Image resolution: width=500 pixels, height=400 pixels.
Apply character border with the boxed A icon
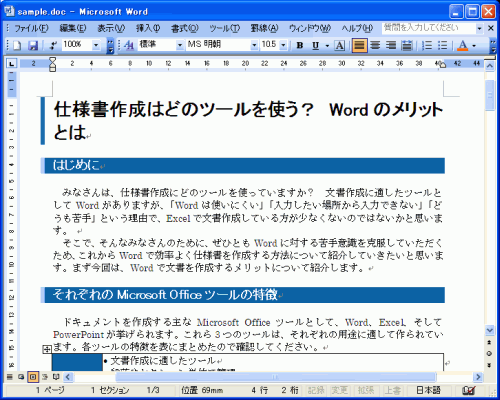[x=339, y=45]
